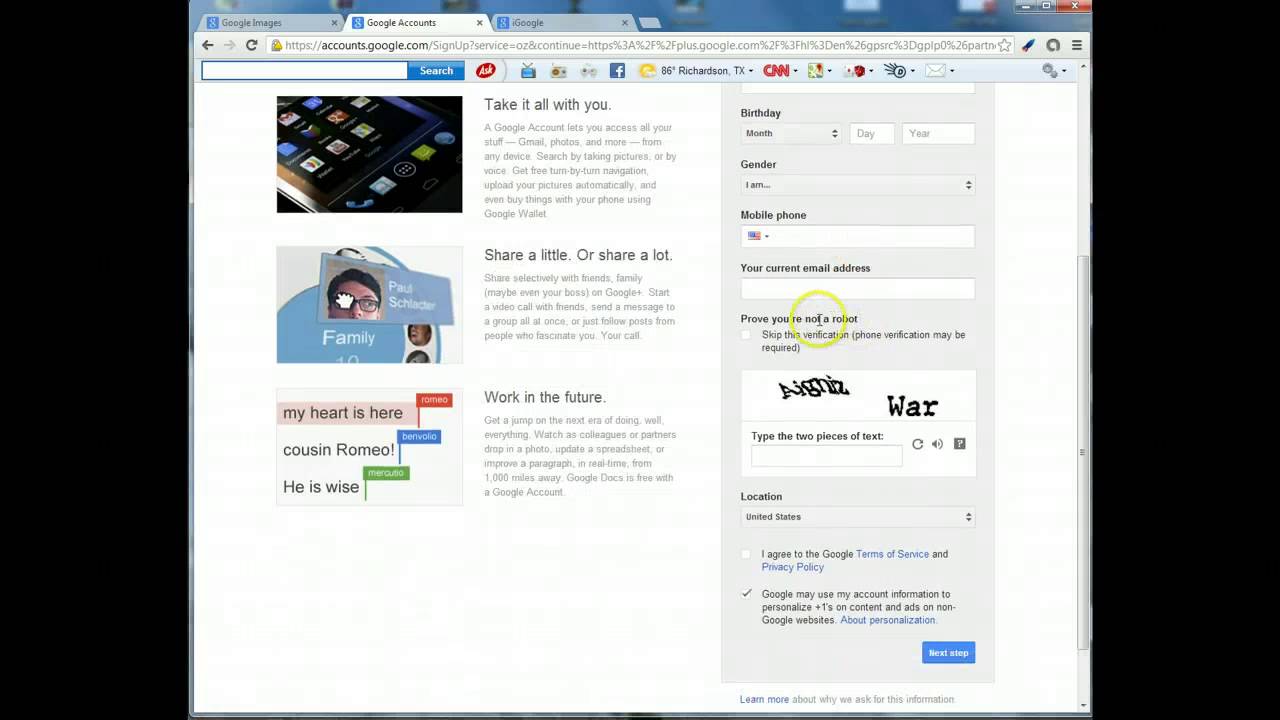Open the Privacy Policy link
This screenshot has height=720, width=1280.
(x=793, y=567)
